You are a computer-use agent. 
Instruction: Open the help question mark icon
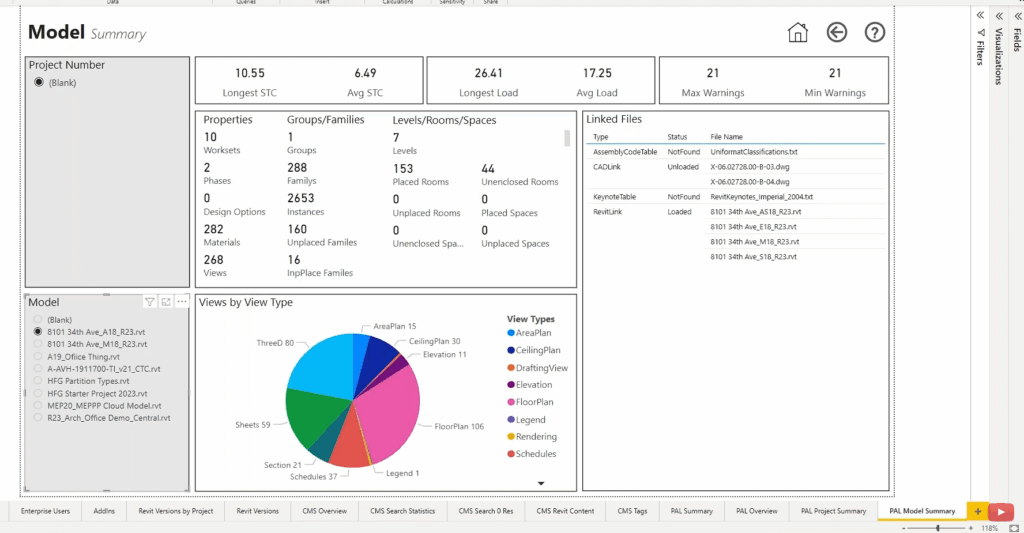click(874, 32)
